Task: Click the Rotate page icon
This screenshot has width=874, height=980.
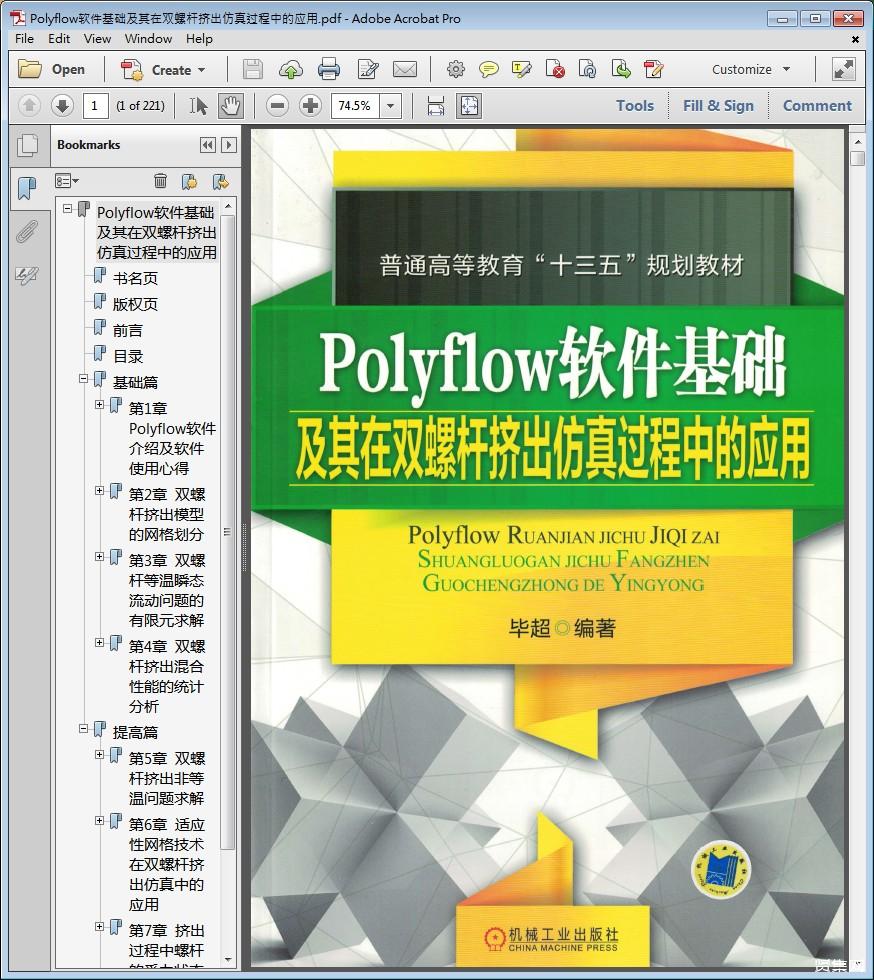Action: [x=588, y=69]
